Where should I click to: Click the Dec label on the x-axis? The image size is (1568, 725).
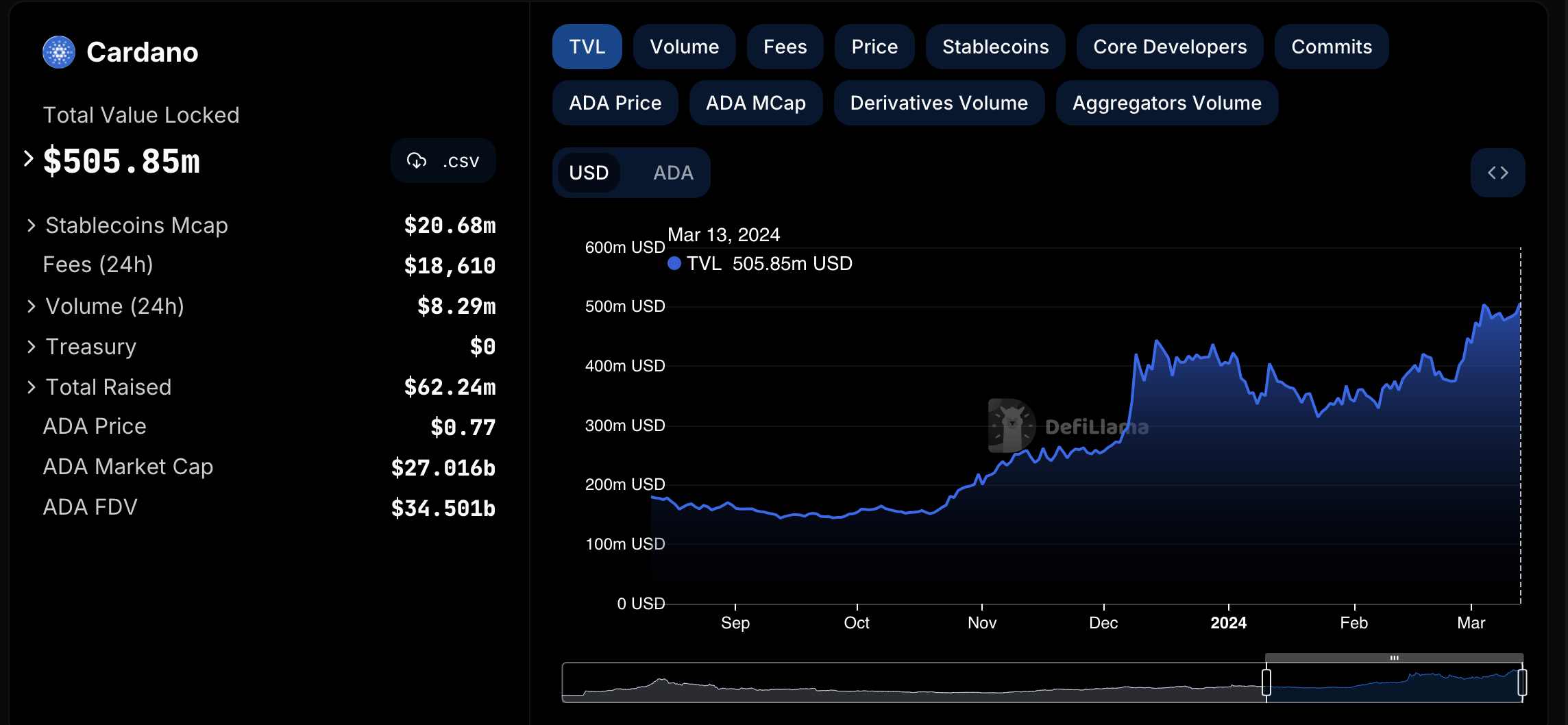point(1103,623)
